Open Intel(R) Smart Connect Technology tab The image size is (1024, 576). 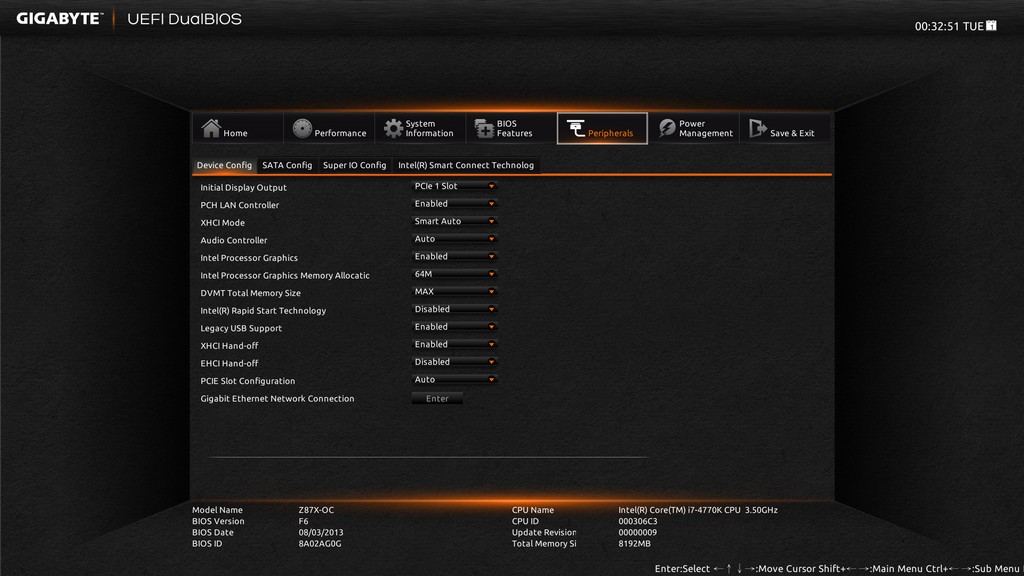pos(466,165)
